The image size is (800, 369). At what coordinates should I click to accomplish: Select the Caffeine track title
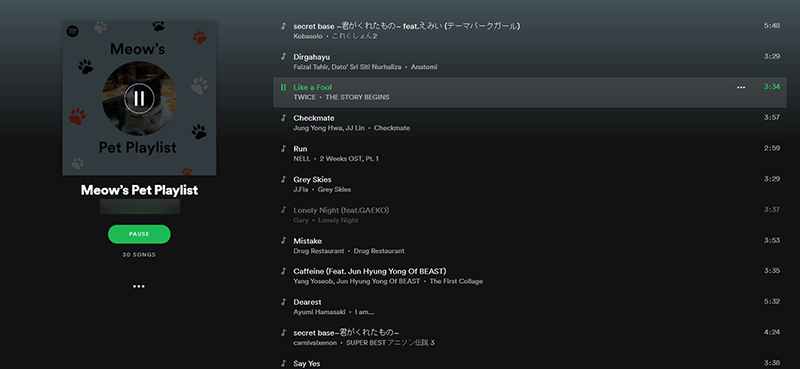click(x=370, y=271)
